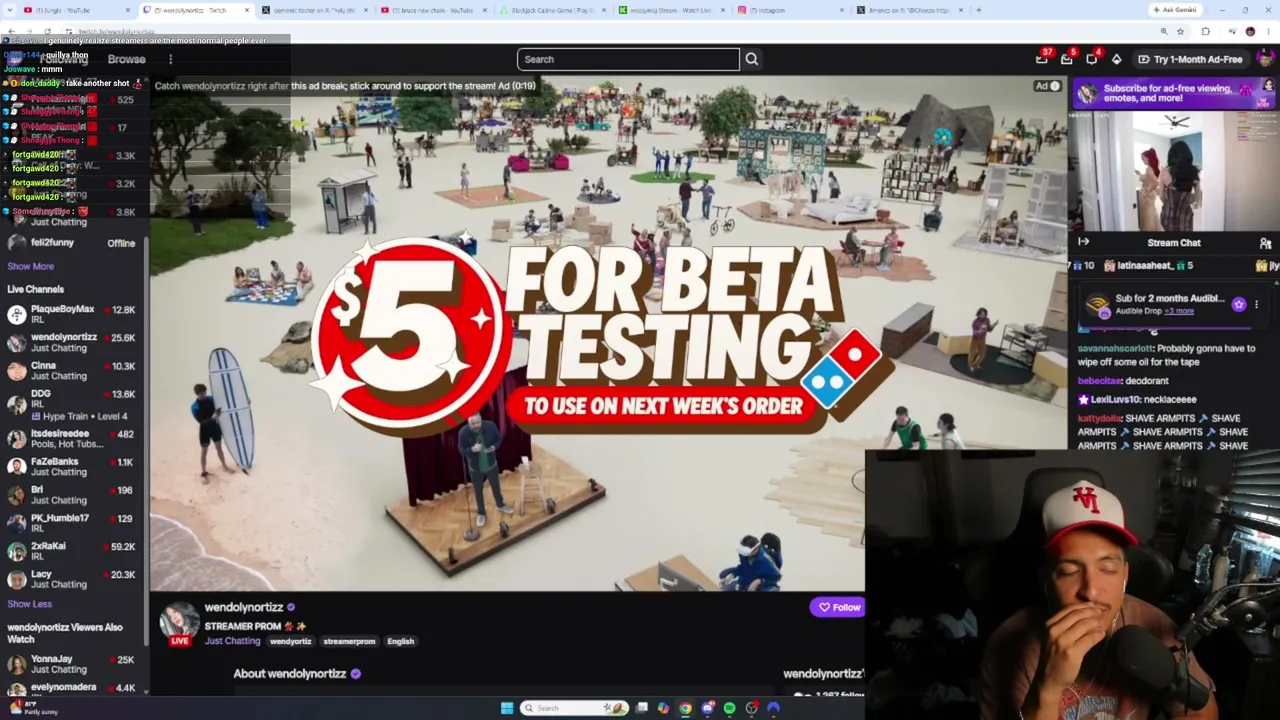
Task: Open FaZeBanks live channel avatar
Action: click(16, 467)
